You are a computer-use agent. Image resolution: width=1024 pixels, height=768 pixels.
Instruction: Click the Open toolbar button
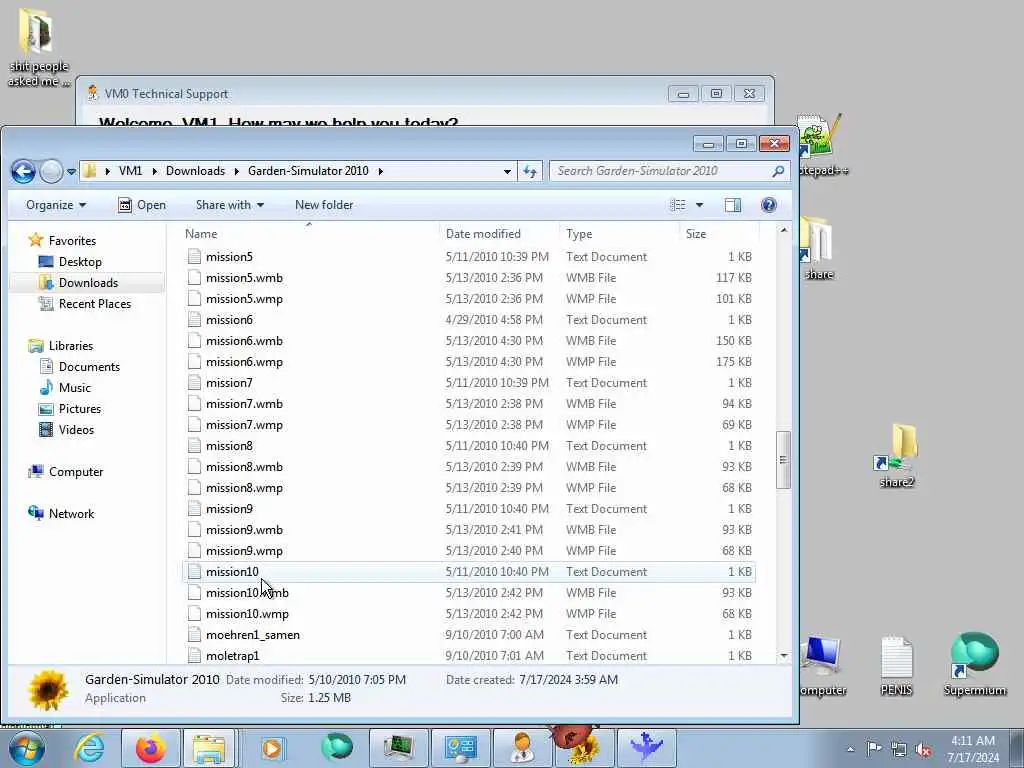[142, 205]
